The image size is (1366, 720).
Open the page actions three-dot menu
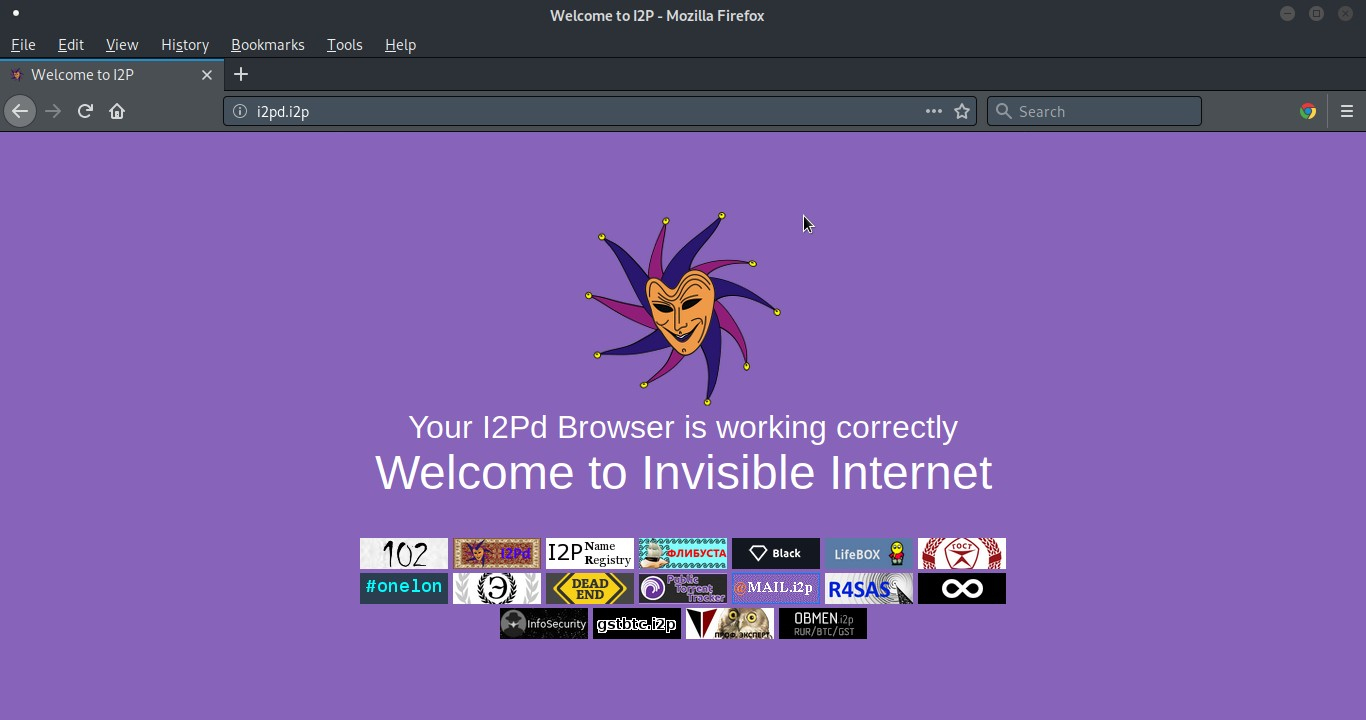(x=933, y=111)
